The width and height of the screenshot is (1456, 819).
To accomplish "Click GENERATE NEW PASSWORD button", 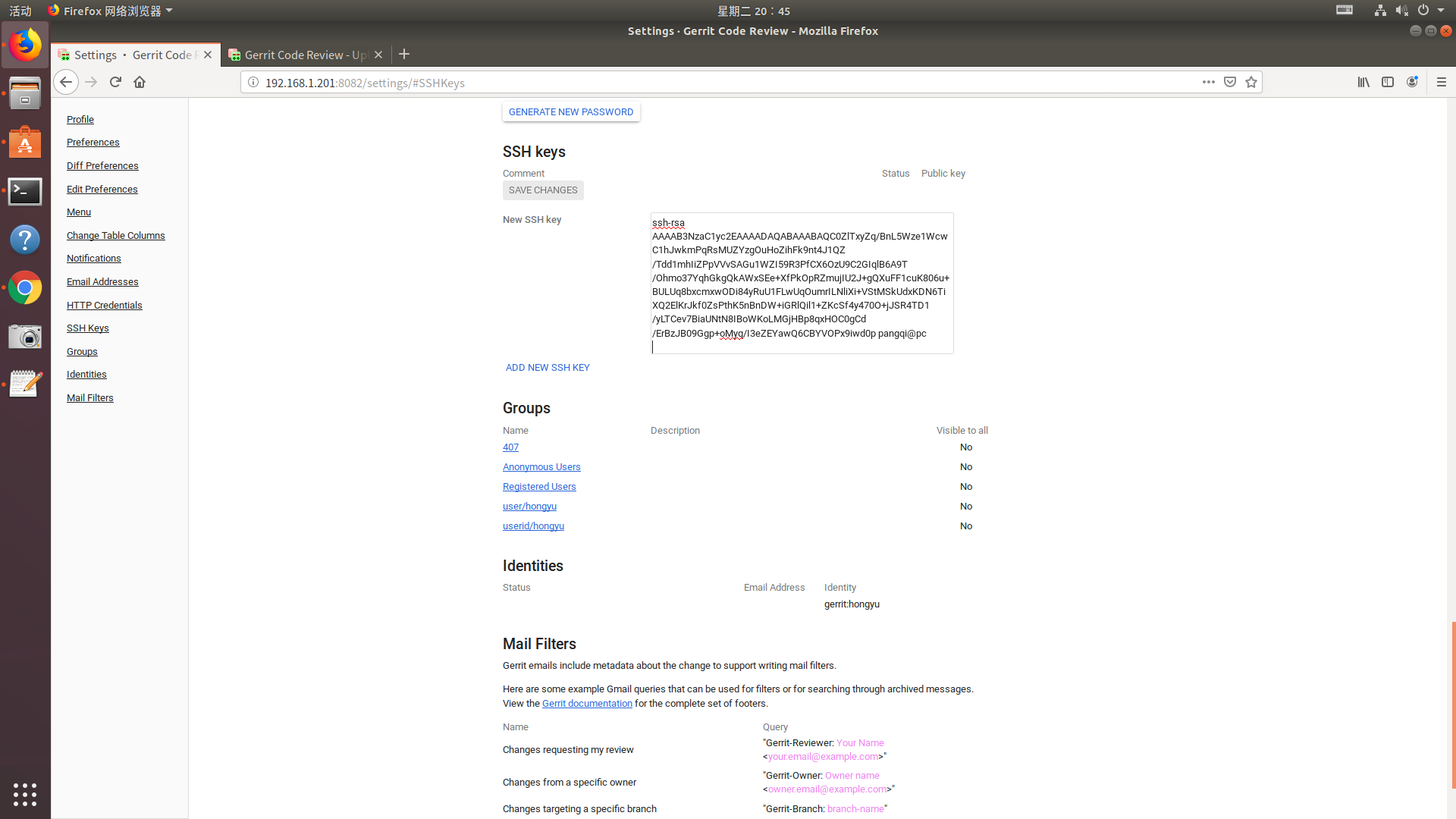I will (571, 112).
